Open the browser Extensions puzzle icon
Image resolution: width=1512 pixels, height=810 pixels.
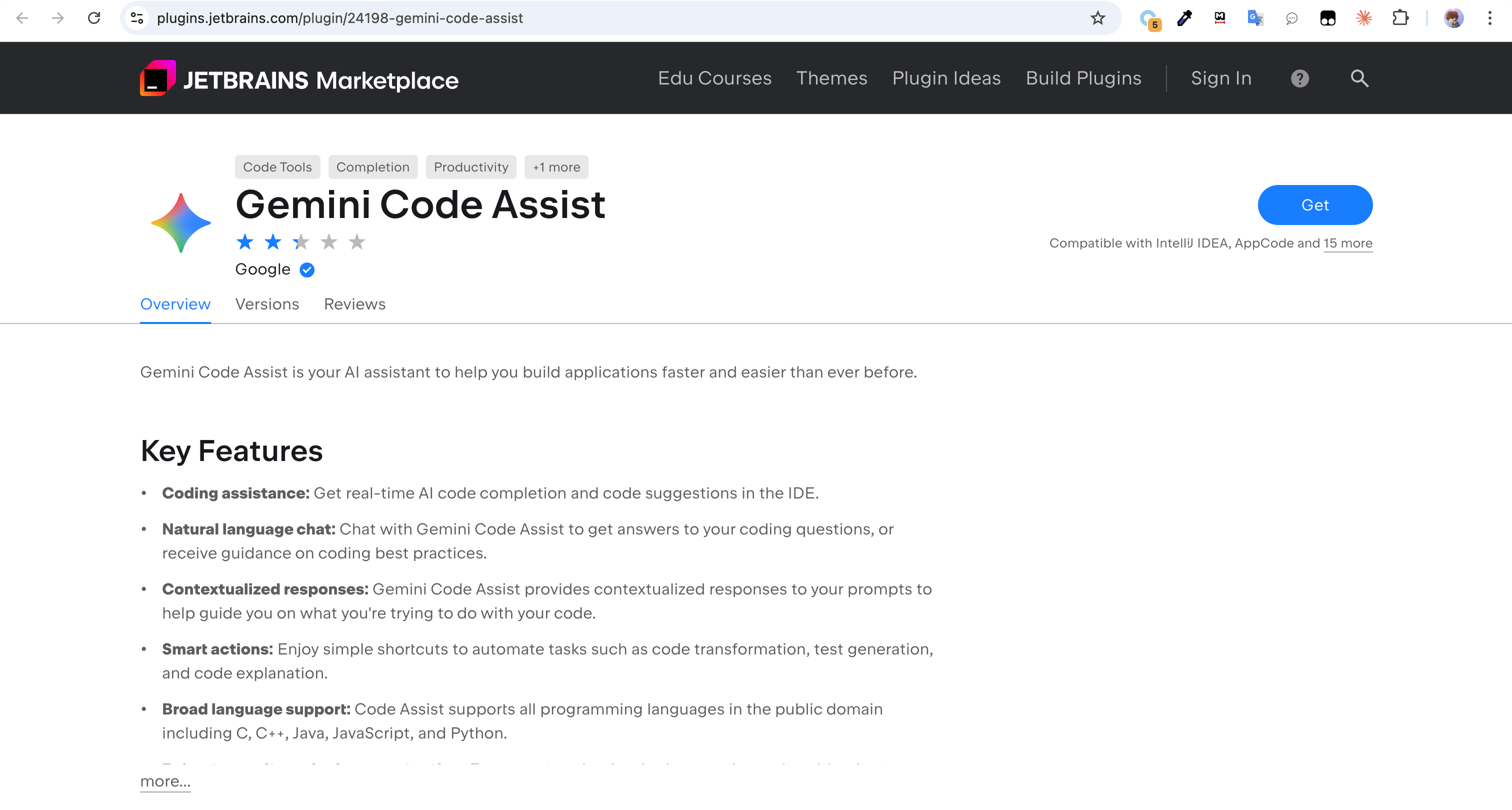1400,18
